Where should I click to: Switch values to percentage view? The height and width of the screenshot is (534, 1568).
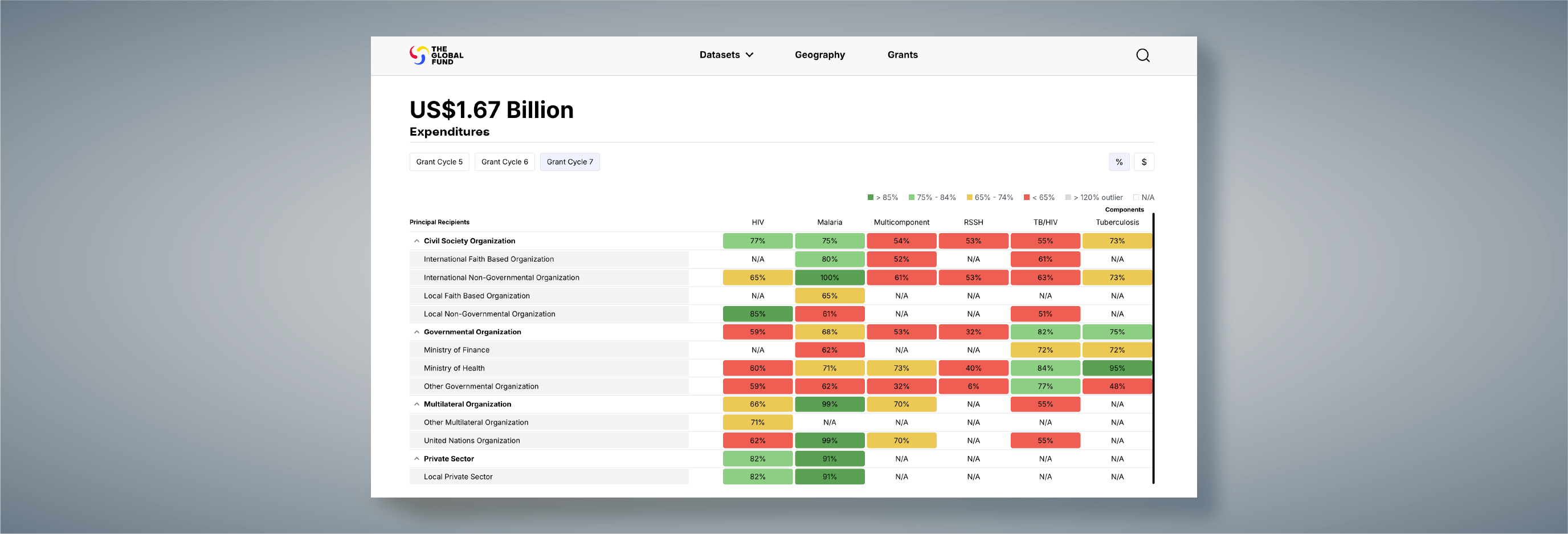tap(1119, 162)
